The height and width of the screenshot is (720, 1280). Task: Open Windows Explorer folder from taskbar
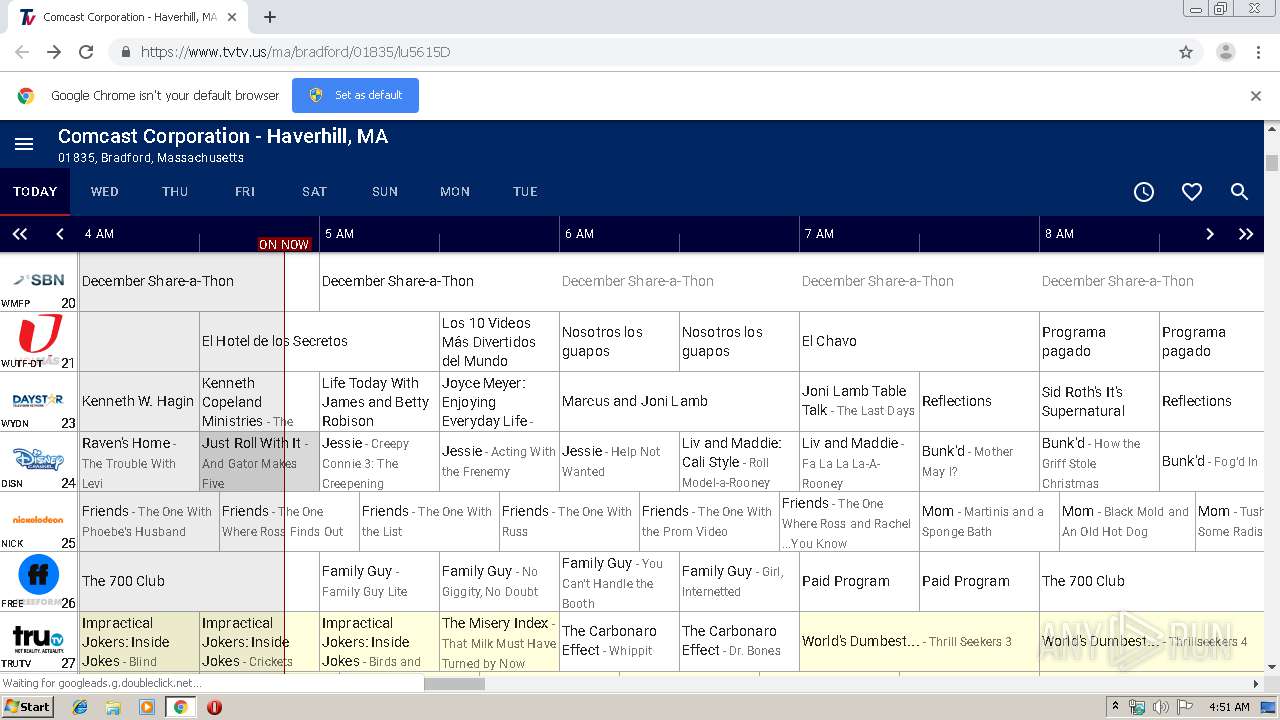[113, 707]
